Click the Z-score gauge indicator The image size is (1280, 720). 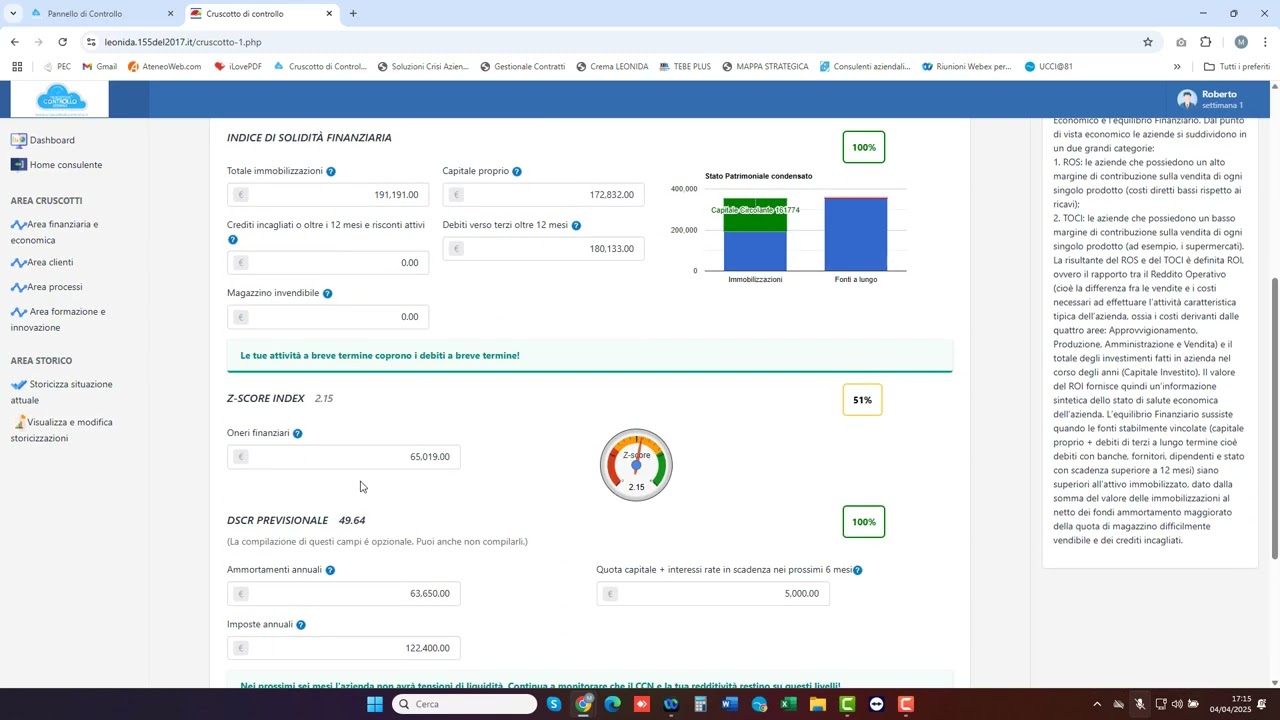coord(636,465)
